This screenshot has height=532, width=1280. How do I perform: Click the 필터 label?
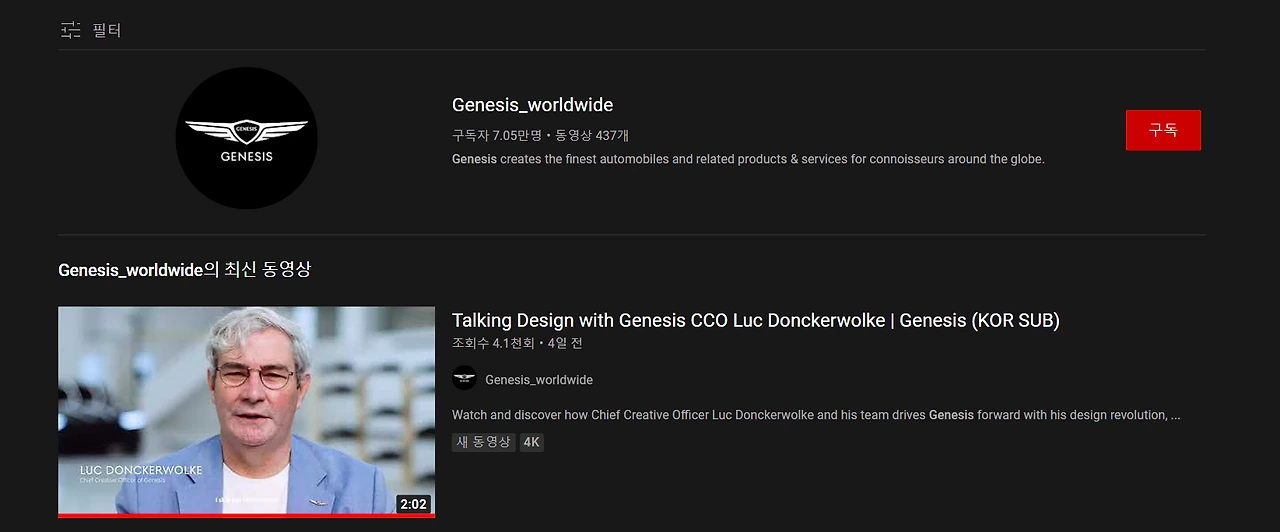tap(107, 30)
